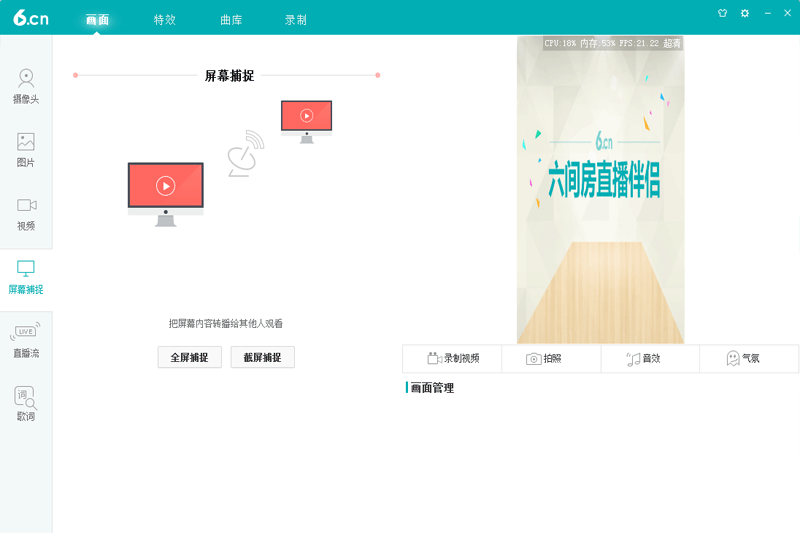
Task: Click the large red monitor illustration
Action: (165, 194)
